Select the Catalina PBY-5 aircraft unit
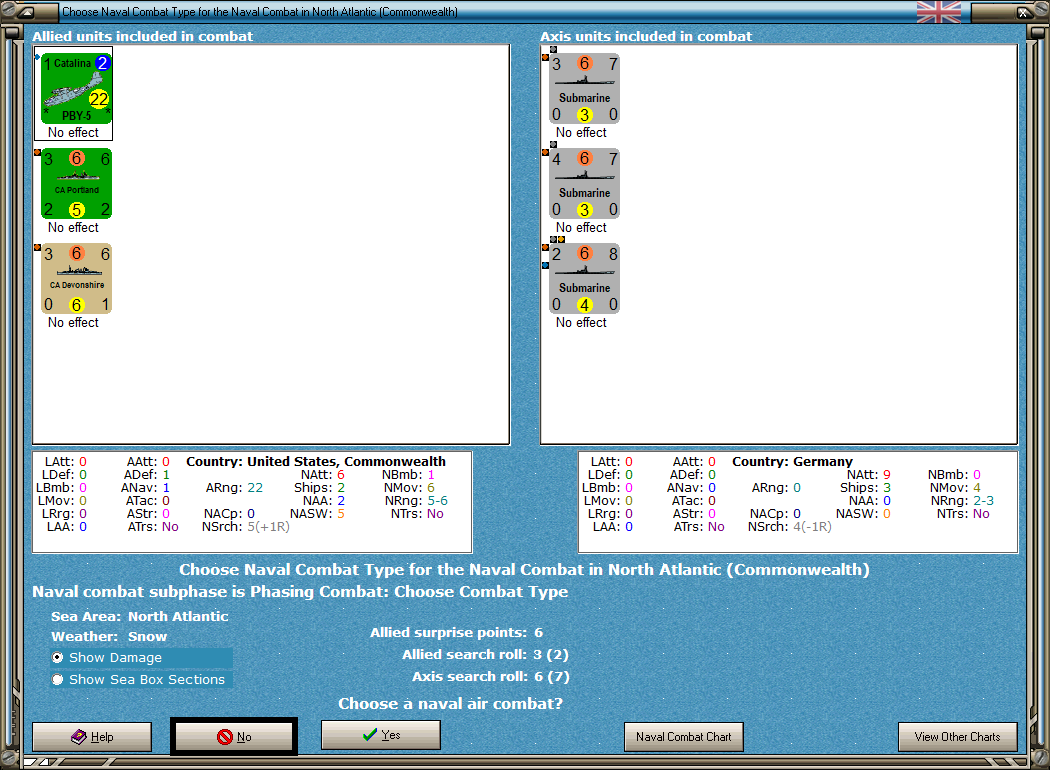The image size is (1050, 770). click(x=76, y=88)
